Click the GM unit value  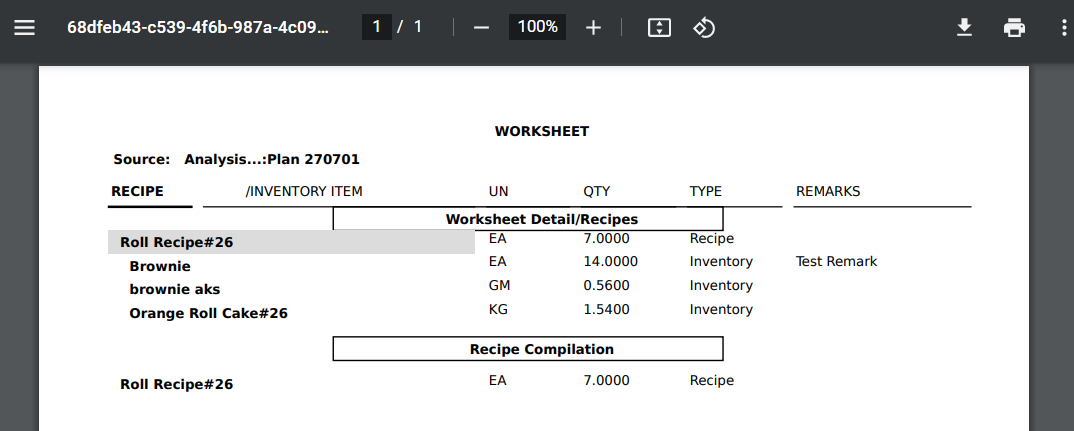click(x=499, y=285)
